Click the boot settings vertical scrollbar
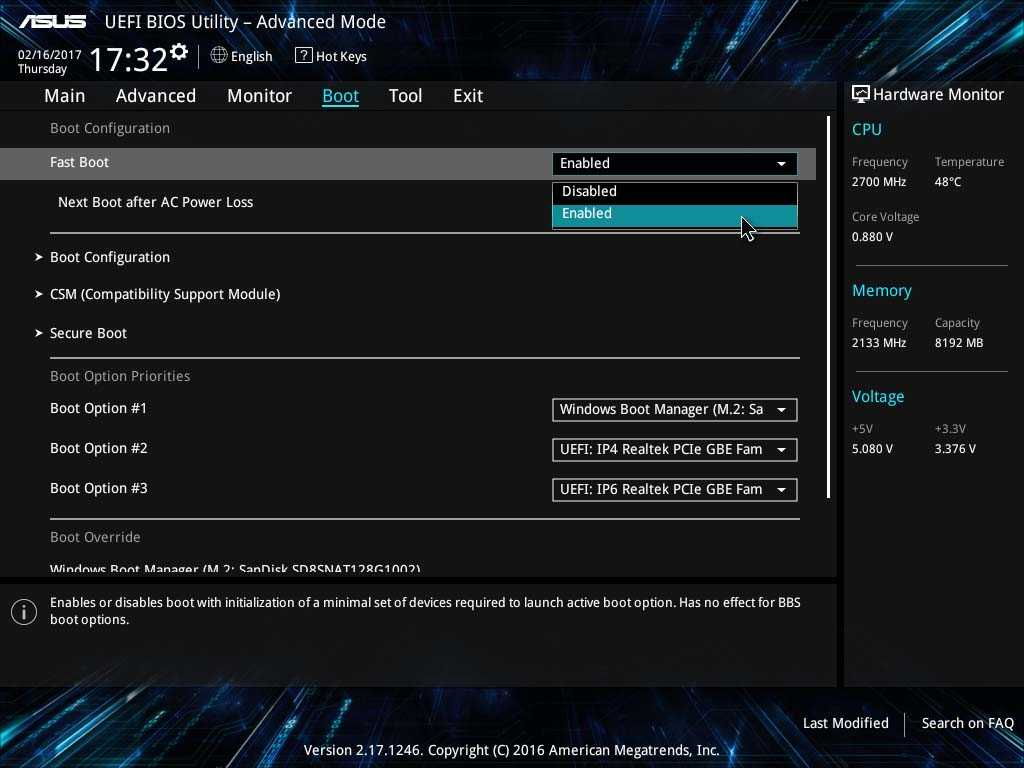The width and height of the screenshot is (1024, 768). [x=828, y=307]
